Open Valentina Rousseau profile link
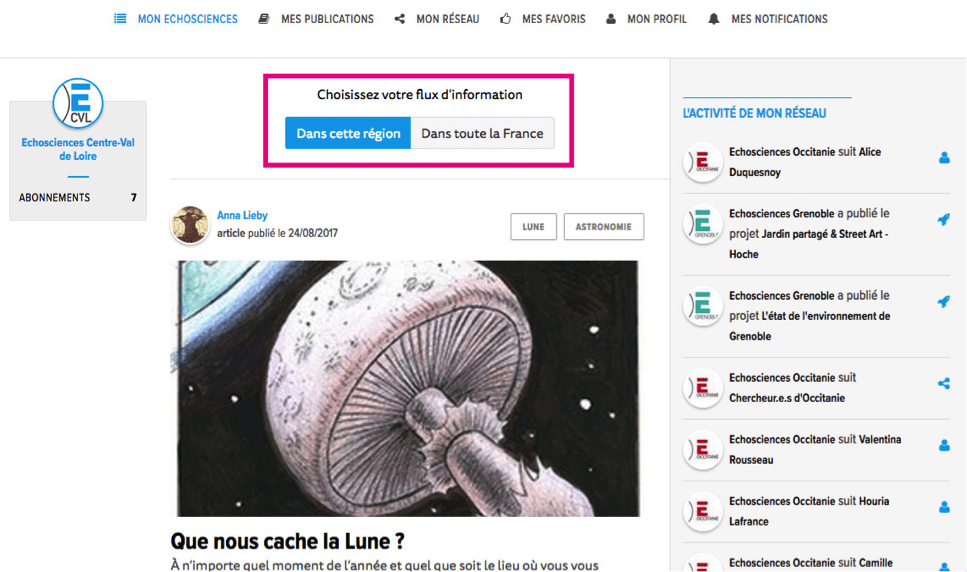967x572 pixels. pyautogui.click(x=815, y=449)
